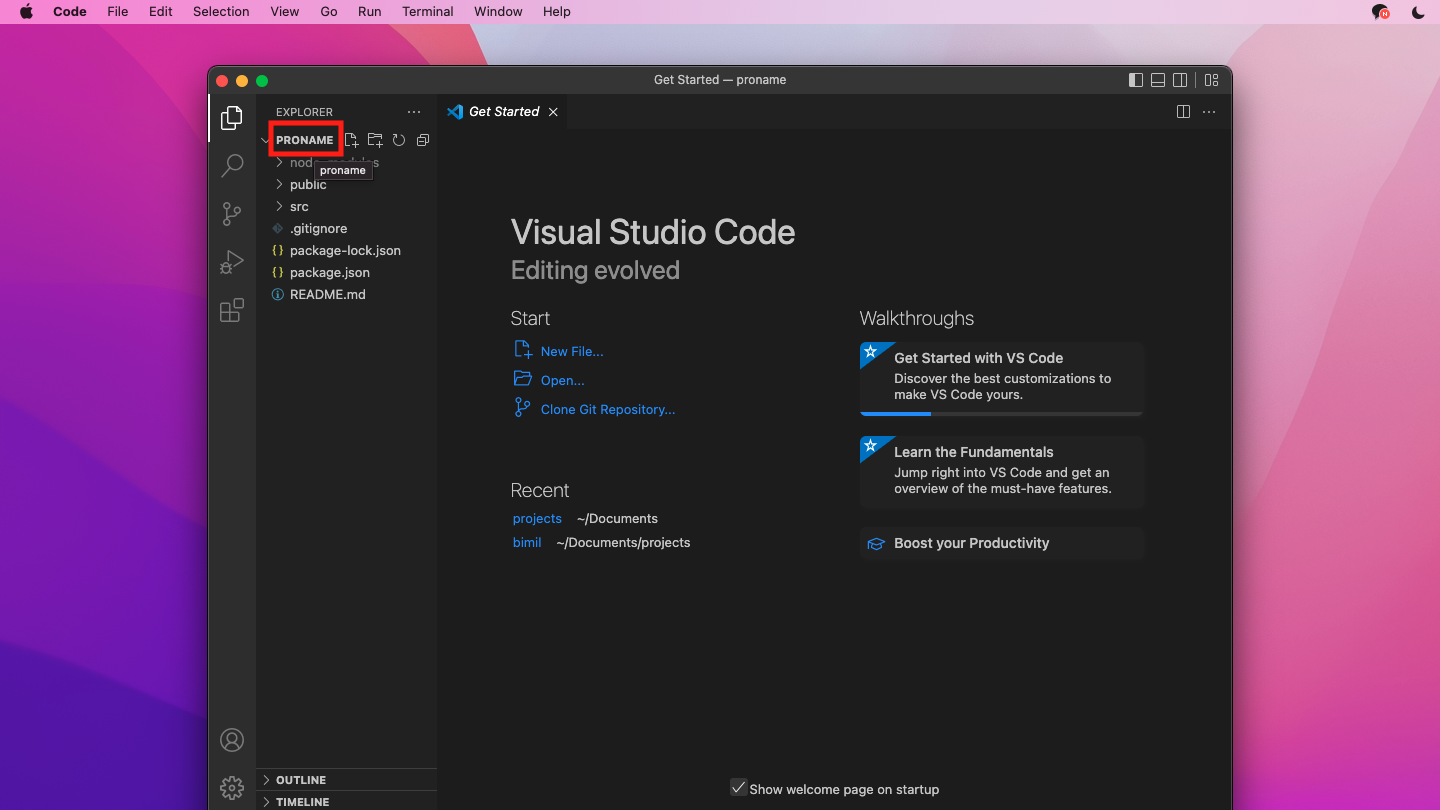Collapse all folders in Explorer

tap(423, 140)
